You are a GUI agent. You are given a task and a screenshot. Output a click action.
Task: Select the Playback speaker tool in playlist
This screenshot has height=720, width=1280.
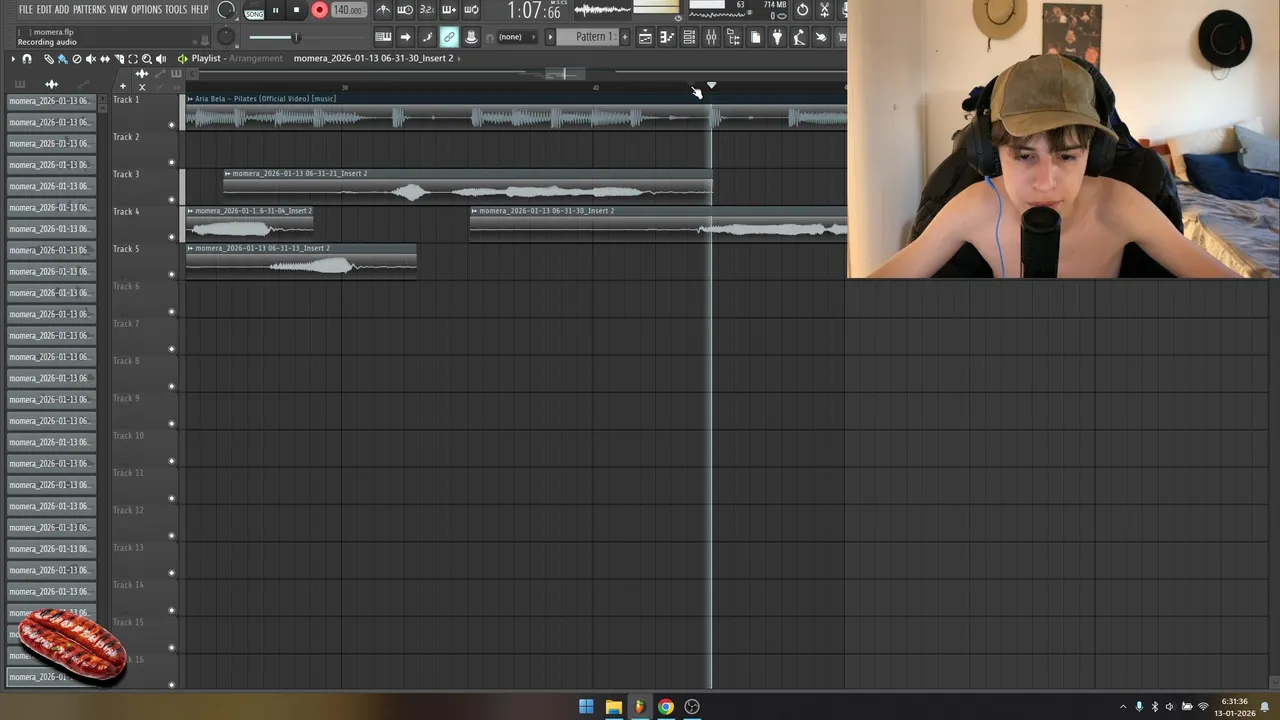tap(161, 59)
